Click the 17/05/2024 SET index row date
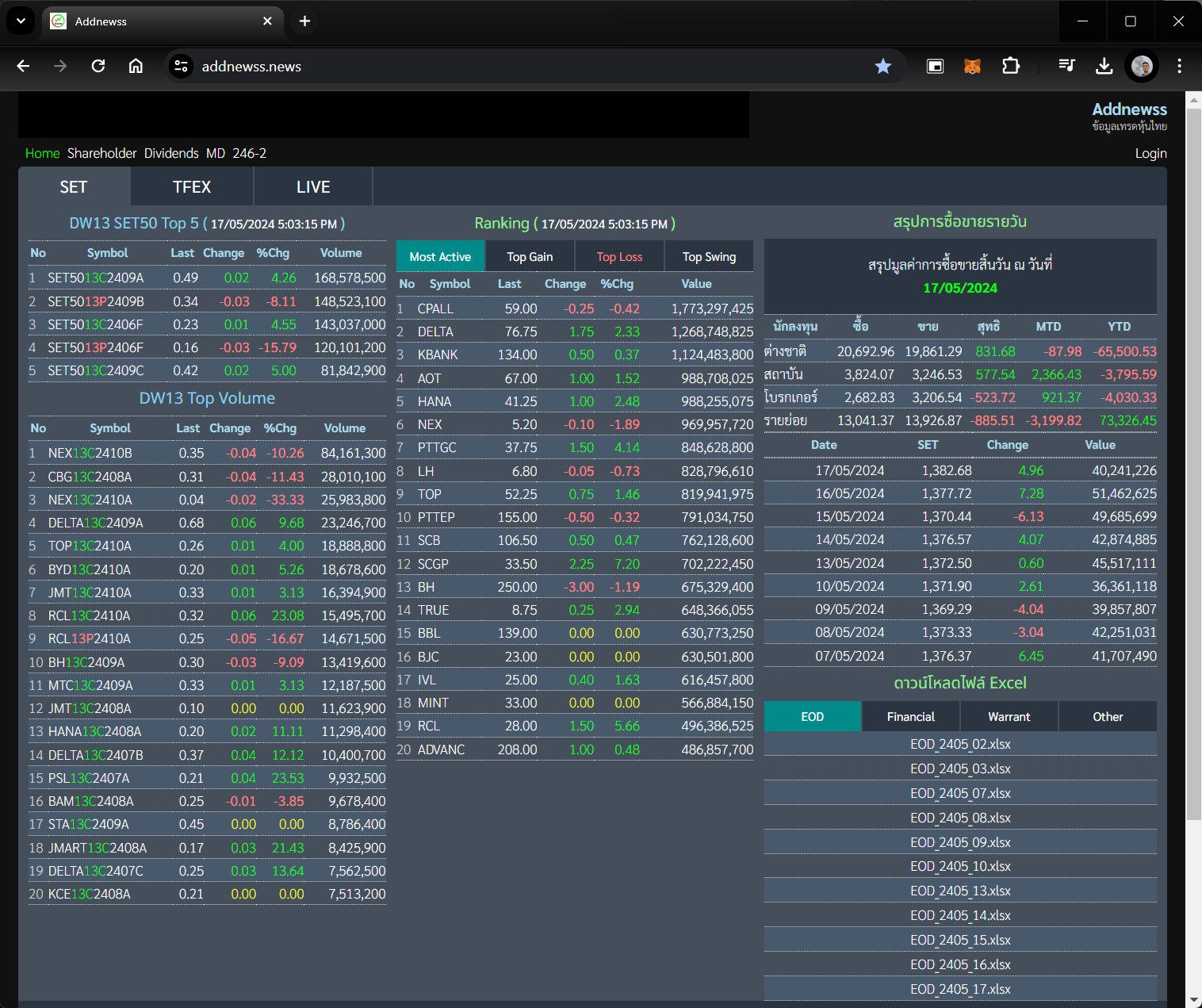This screenshot has height=1008, width=1202. point(849,470)
